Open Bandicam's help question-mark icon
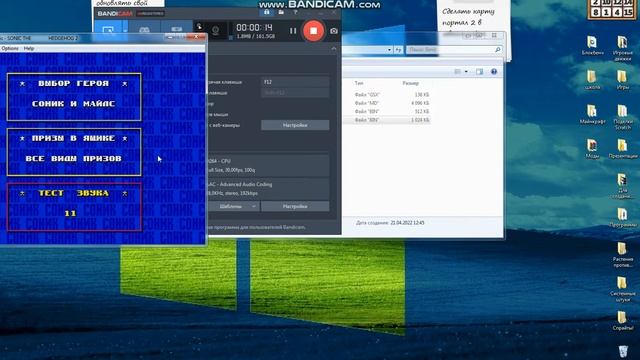This screenshot has height=360, width=640. coord(296,13)
